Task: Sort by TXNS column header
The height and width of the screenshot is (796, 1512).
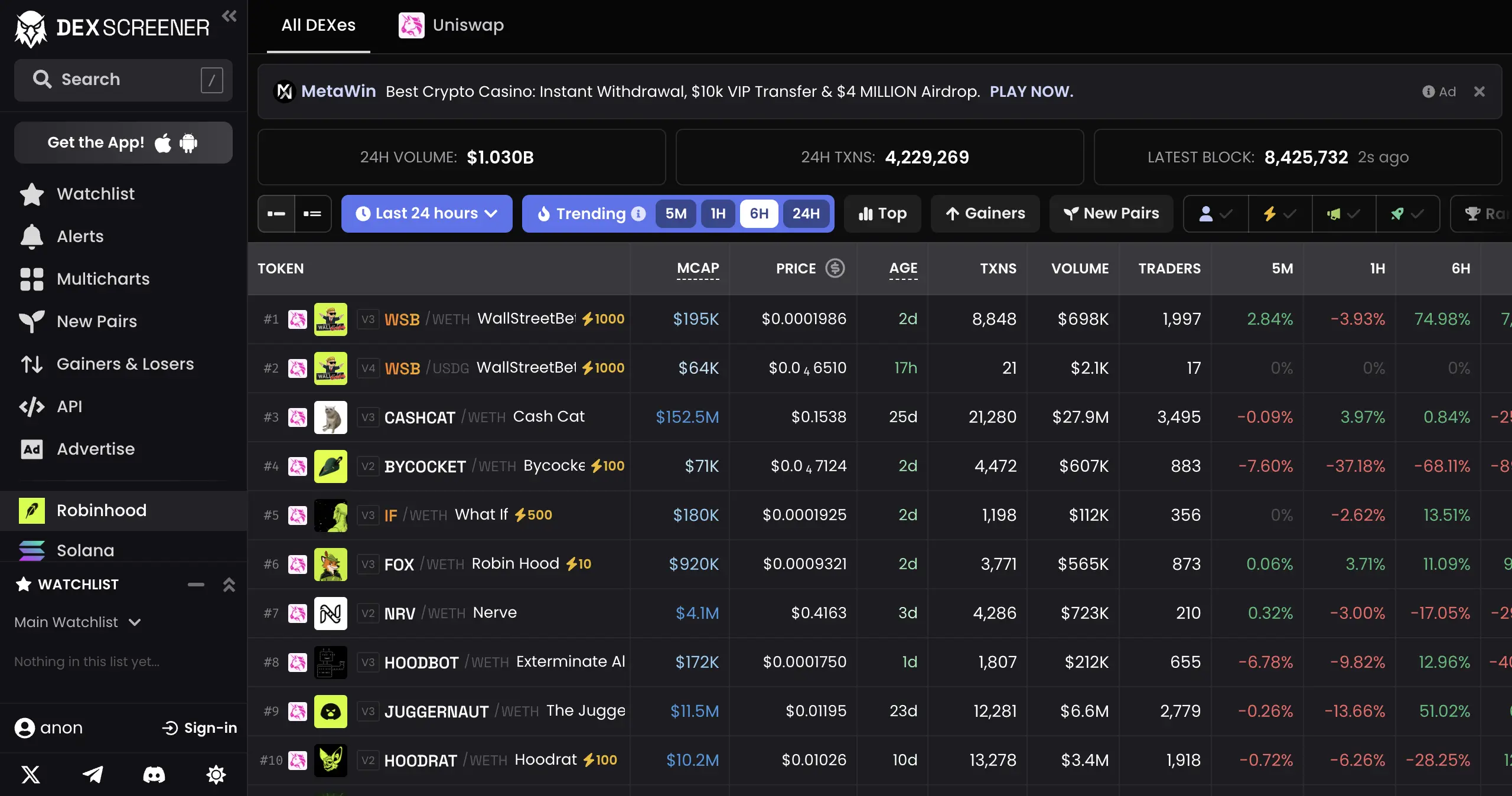Action: [x=998, y=269]
